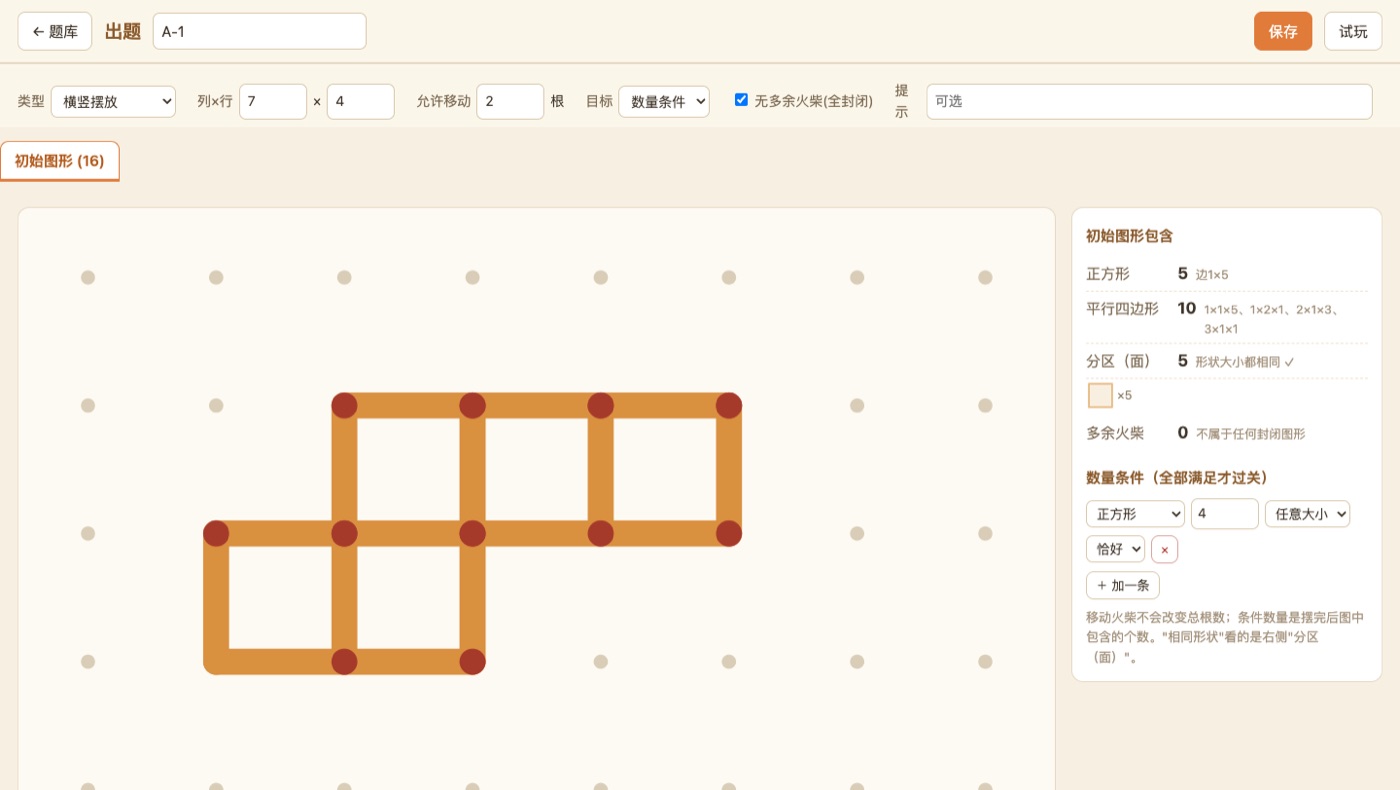Screen dimensions: 1400x790
Task: Open the 类型 dropdown 横竖摆放
Action: [113, 101]
